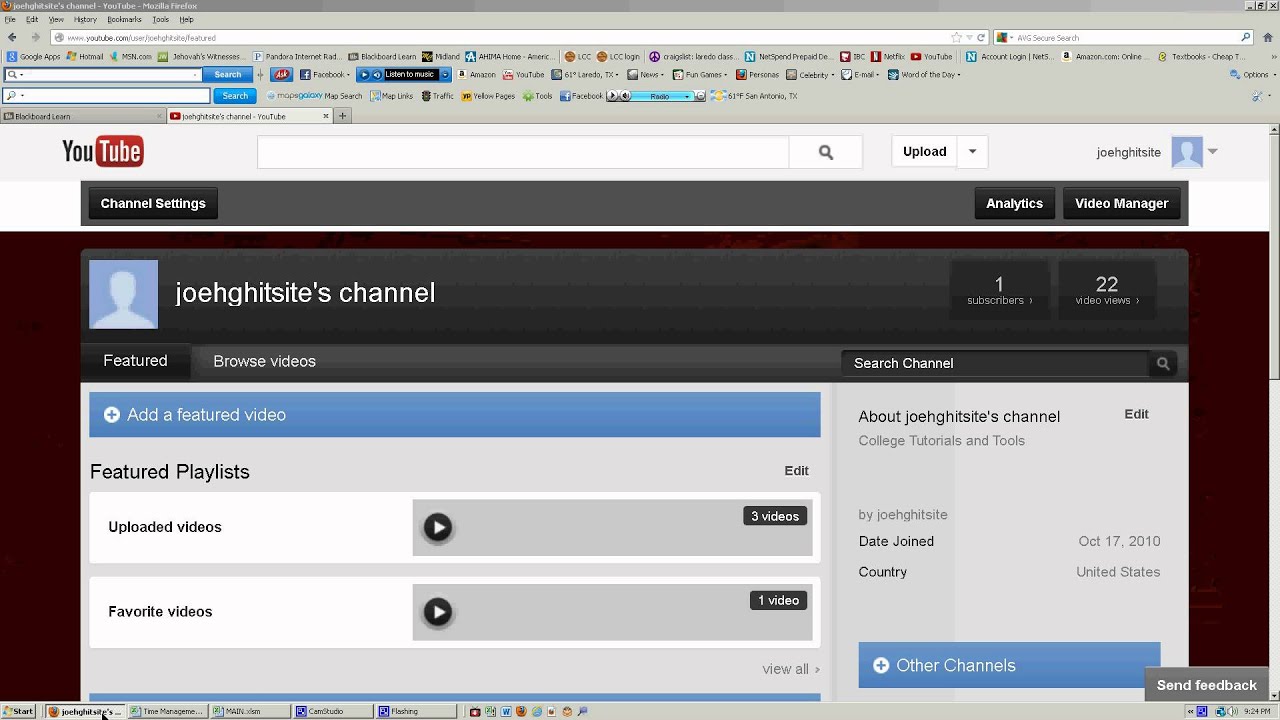Close the joehghitsite's channel tab
The height and width of the screenshot is (720, 1280).
[x=325, y=116]
